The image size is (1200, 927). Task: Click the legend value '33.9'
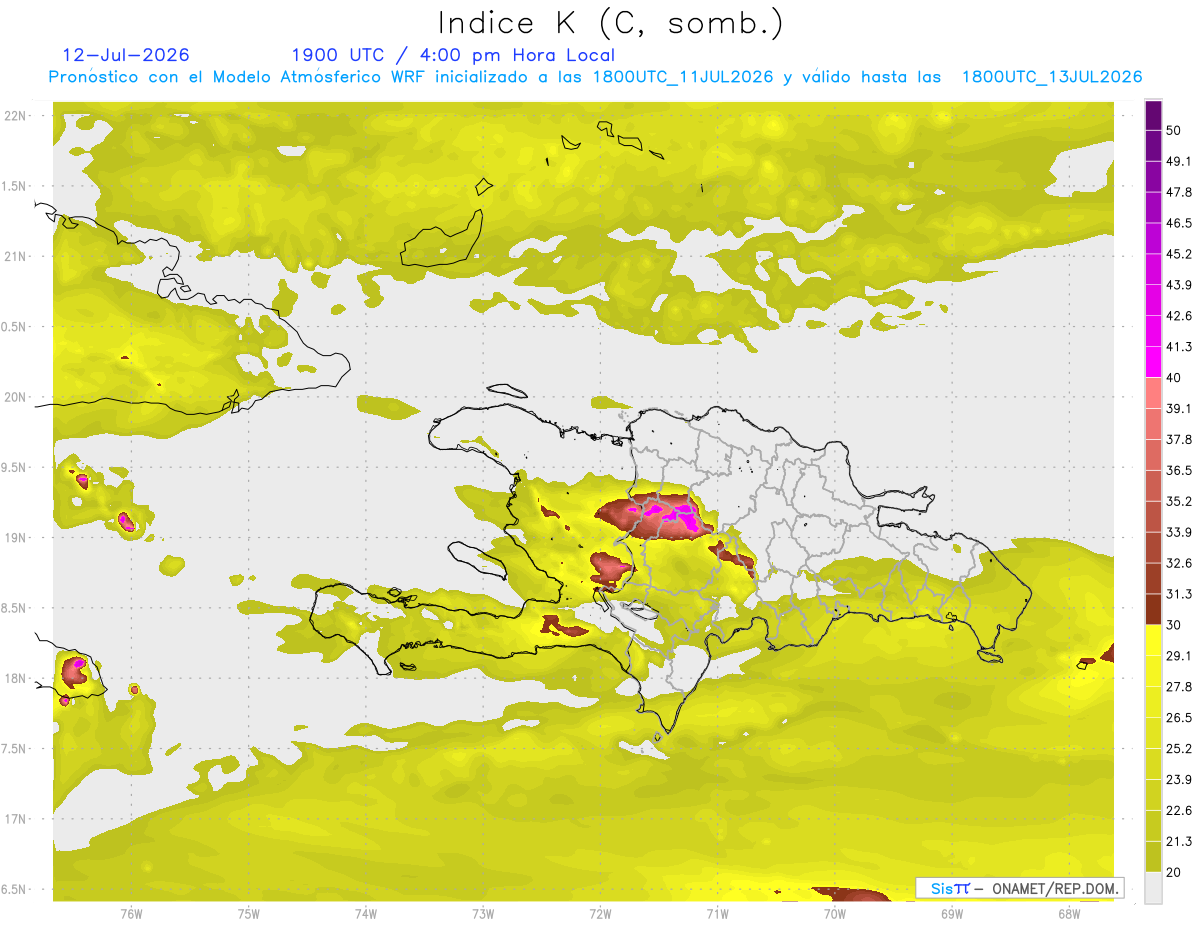tap(1180, 532)
